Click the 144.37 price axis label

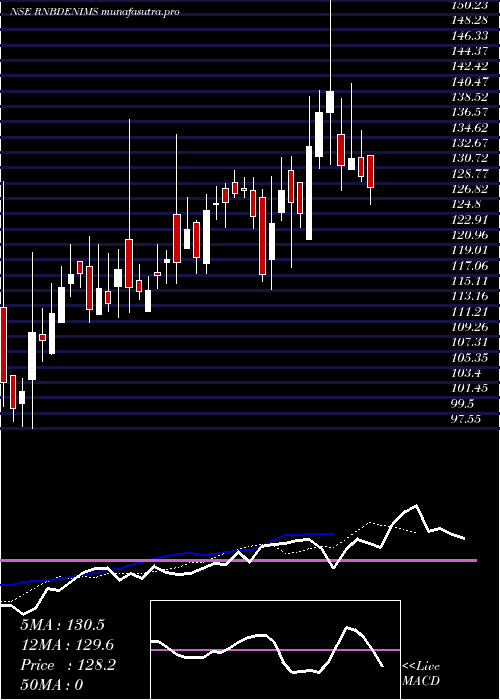pos(471,51)
